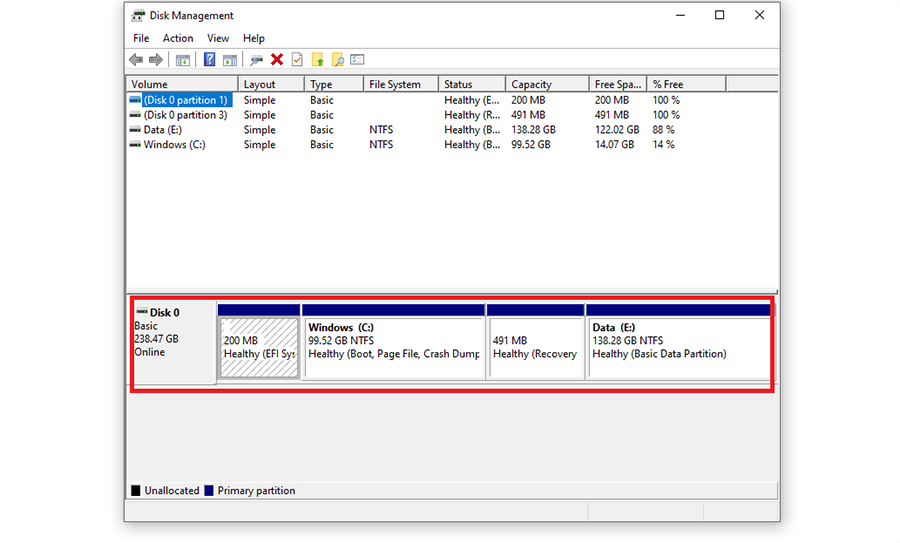This screenshot has height=543, width=900.
Task: Click the red X Delete icon
Action: point(277,60)
